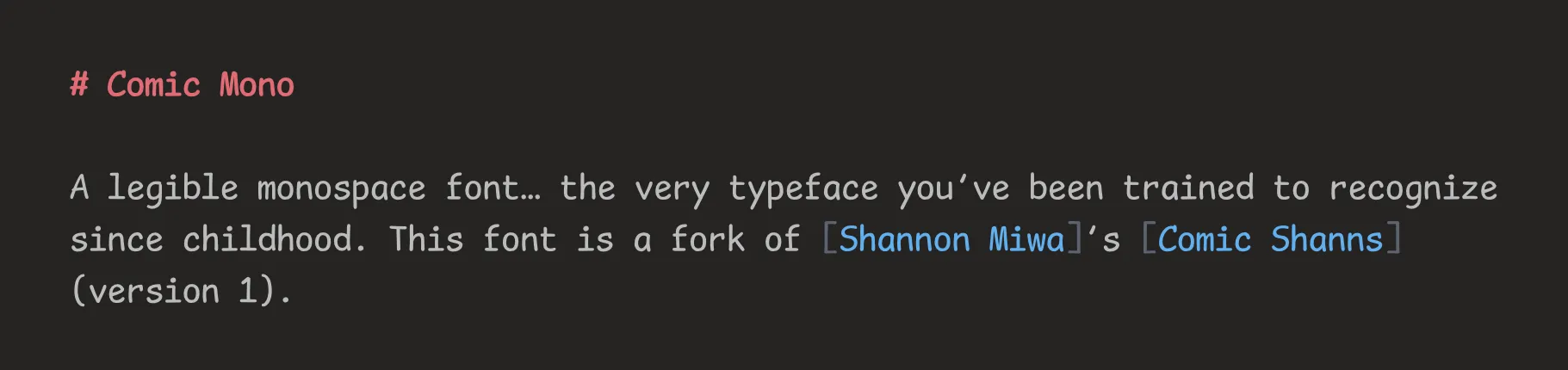Click the word "recognize" ending the first line
This screenshot has width=1568, height=370.
(x=1412, y=188)
